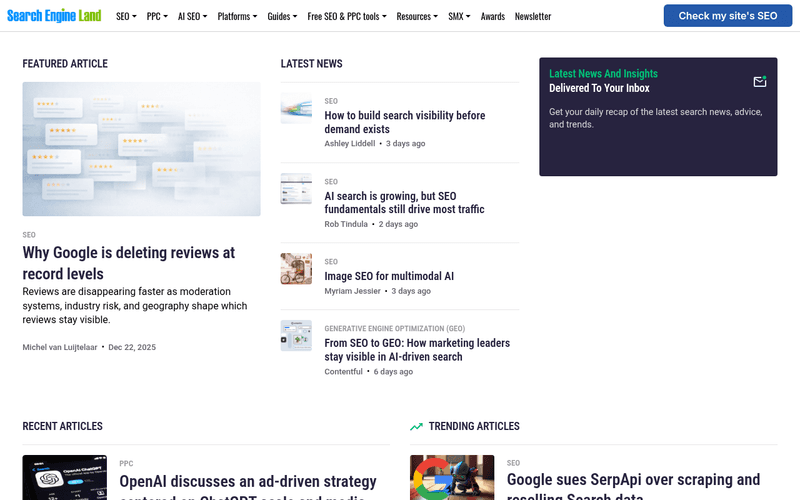Open author Myriam Jessier's profile
This screenshot has height=500, width=800.
353,291
